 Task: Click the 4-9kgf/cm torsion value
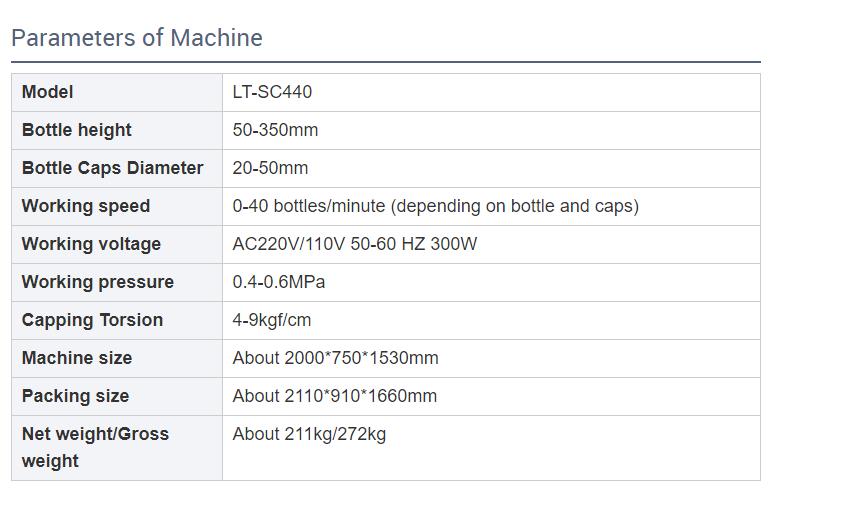click(x=272, y=320)
